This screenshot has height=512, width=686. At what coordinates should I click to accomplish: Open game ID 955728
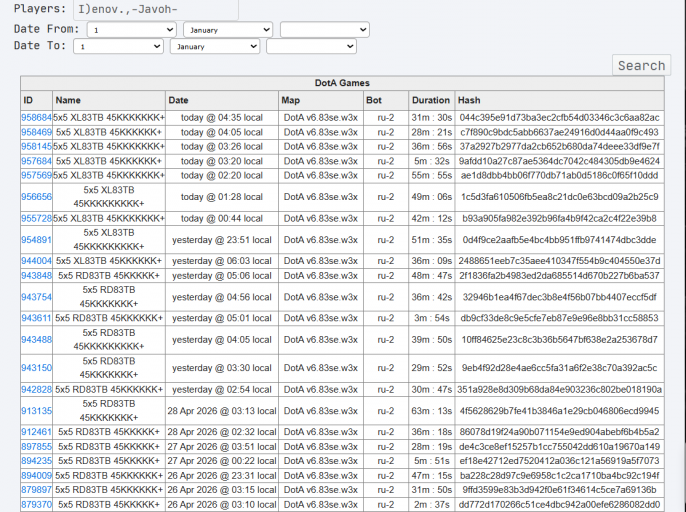[36, 218]
